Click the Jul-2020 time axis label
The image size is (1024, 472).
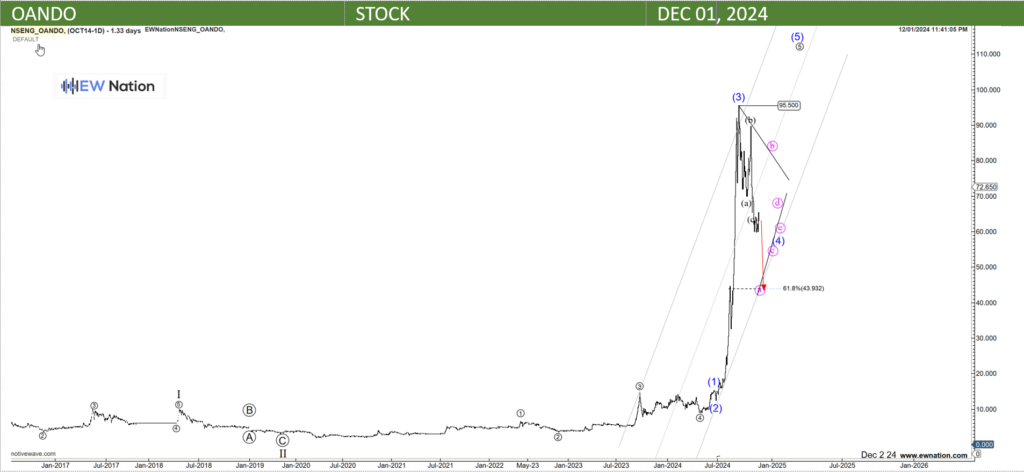[342, 465]
